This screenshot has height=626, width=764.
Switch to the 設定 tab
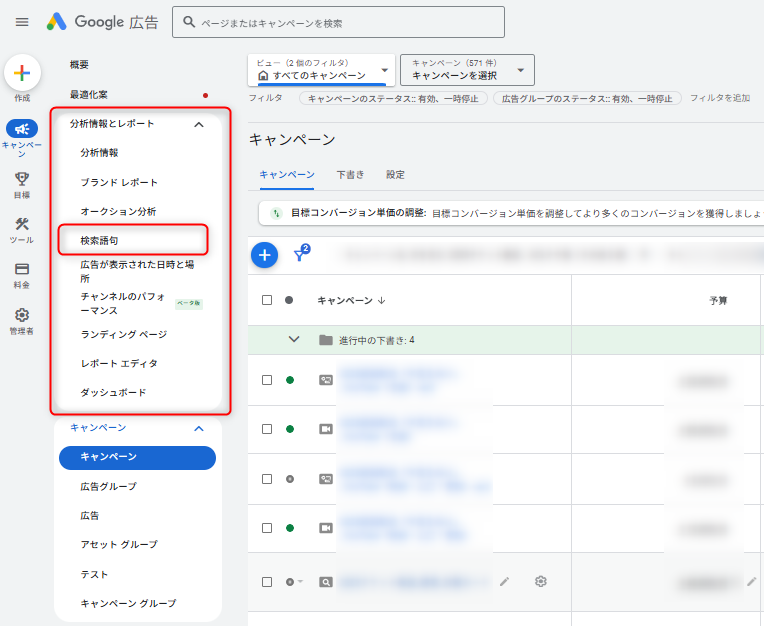(395, 175)
